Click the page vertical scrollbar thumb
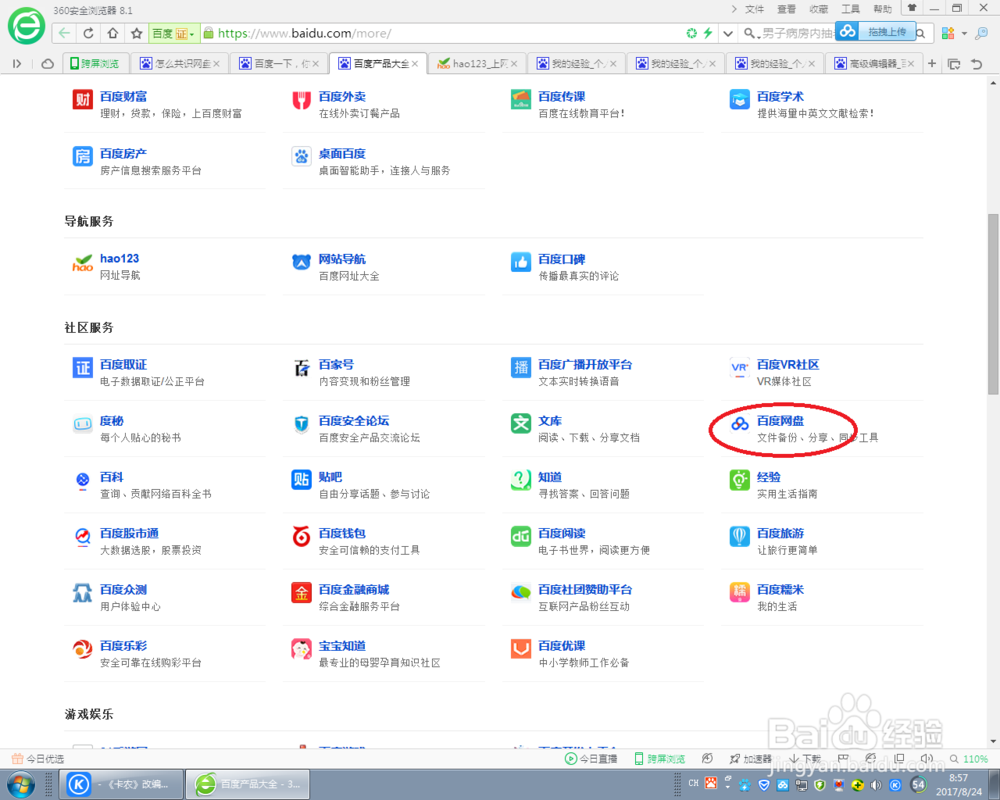Screen dimensions: 1000x800 click(x=992, y=304)
